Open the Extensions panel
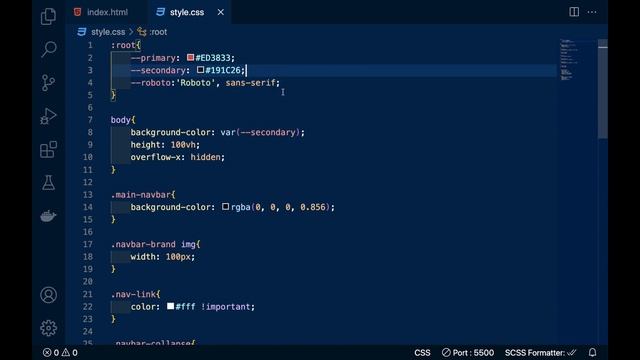The width and height of the screenshot is (640, 360). pyautogui.click(x=48, y=149)
